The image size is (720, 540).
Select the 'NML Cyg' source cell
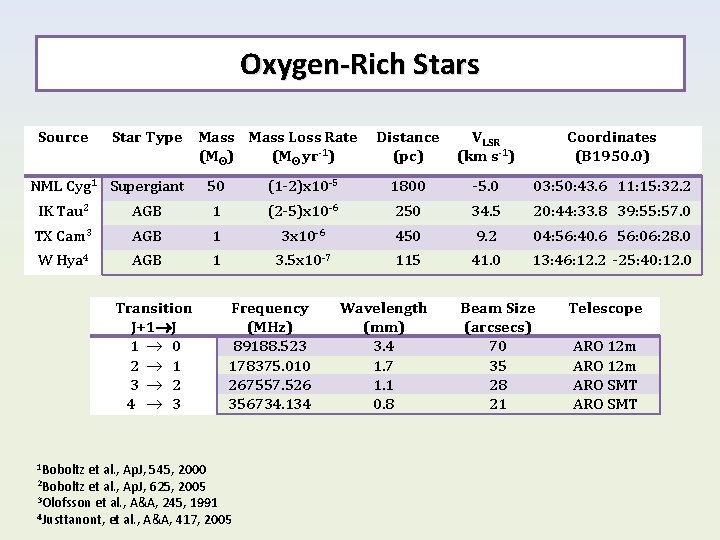point(63,186)
